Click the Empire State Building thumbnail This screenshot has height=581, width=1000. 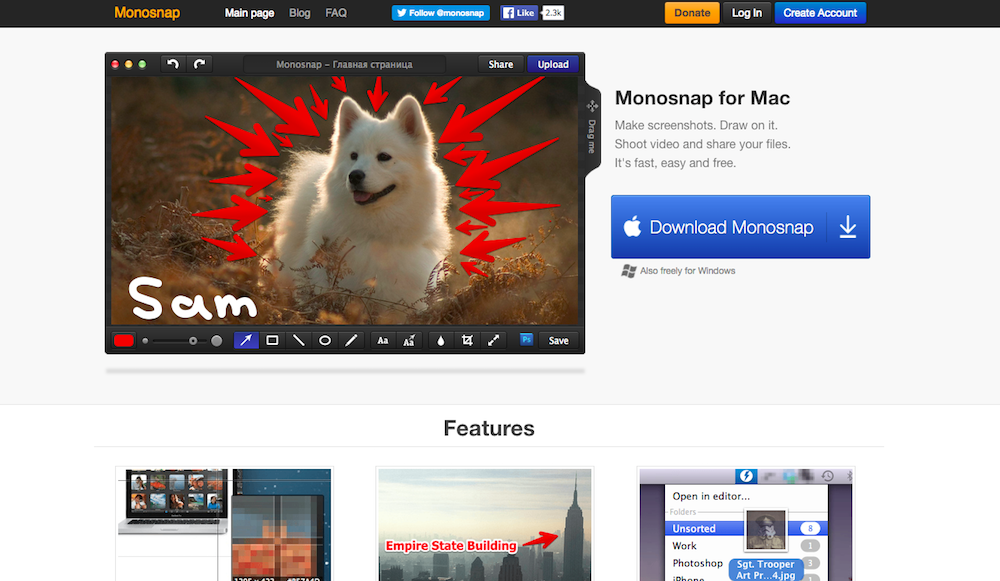[x=484, y=525]
